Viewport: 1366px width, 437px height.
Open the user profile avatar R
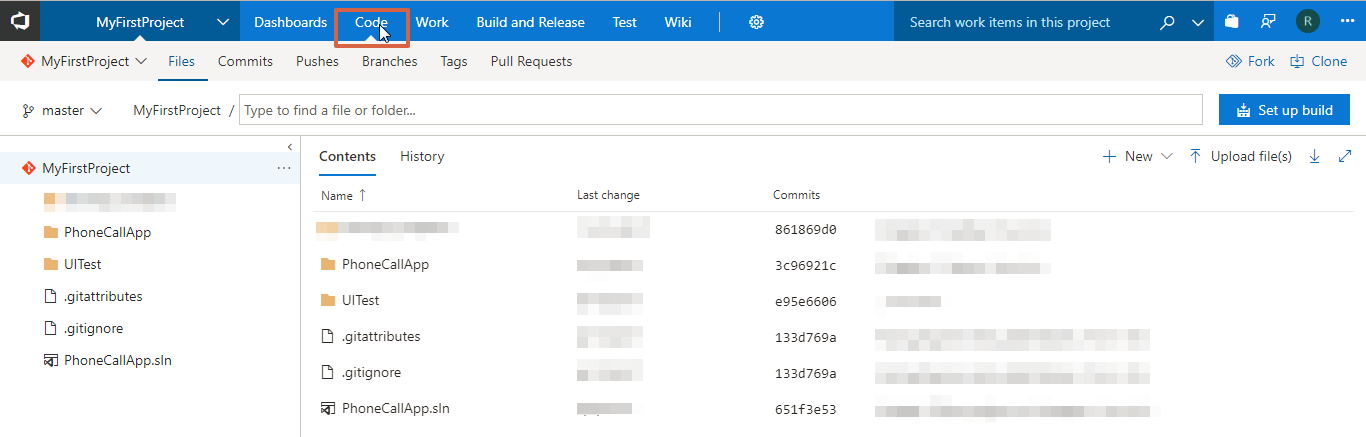point(1307,22)
